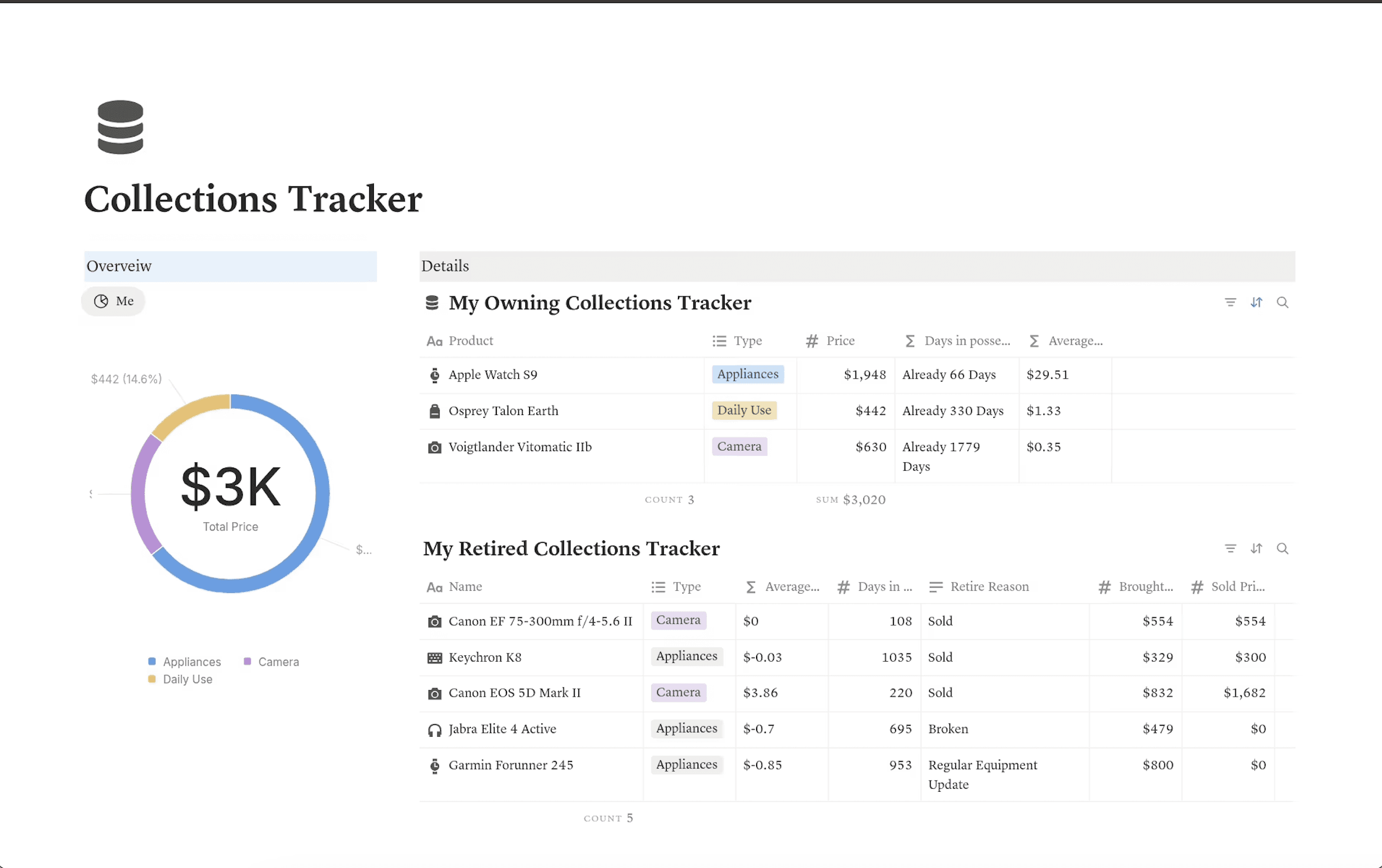Switch to the Details tab

(445, 266)
